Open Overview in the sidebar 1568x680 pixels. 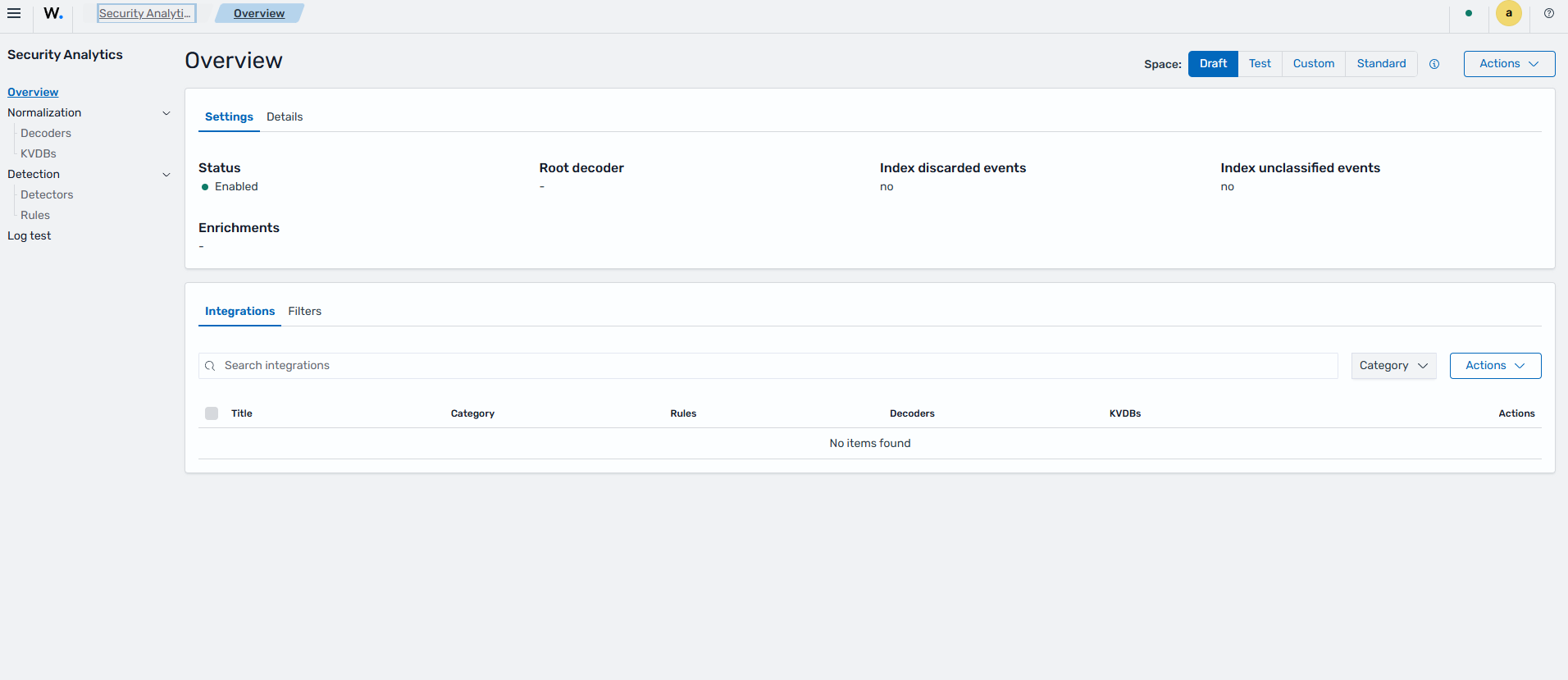click(33, 93)
